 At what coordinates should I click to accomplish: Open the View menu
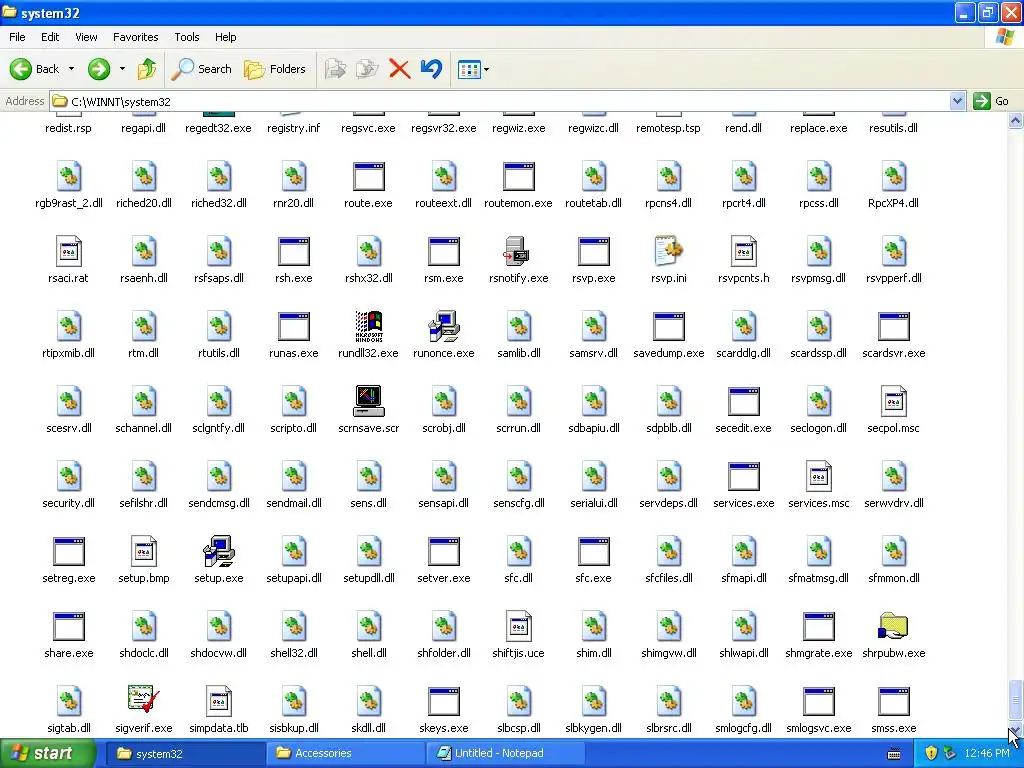tap(86, 37)
